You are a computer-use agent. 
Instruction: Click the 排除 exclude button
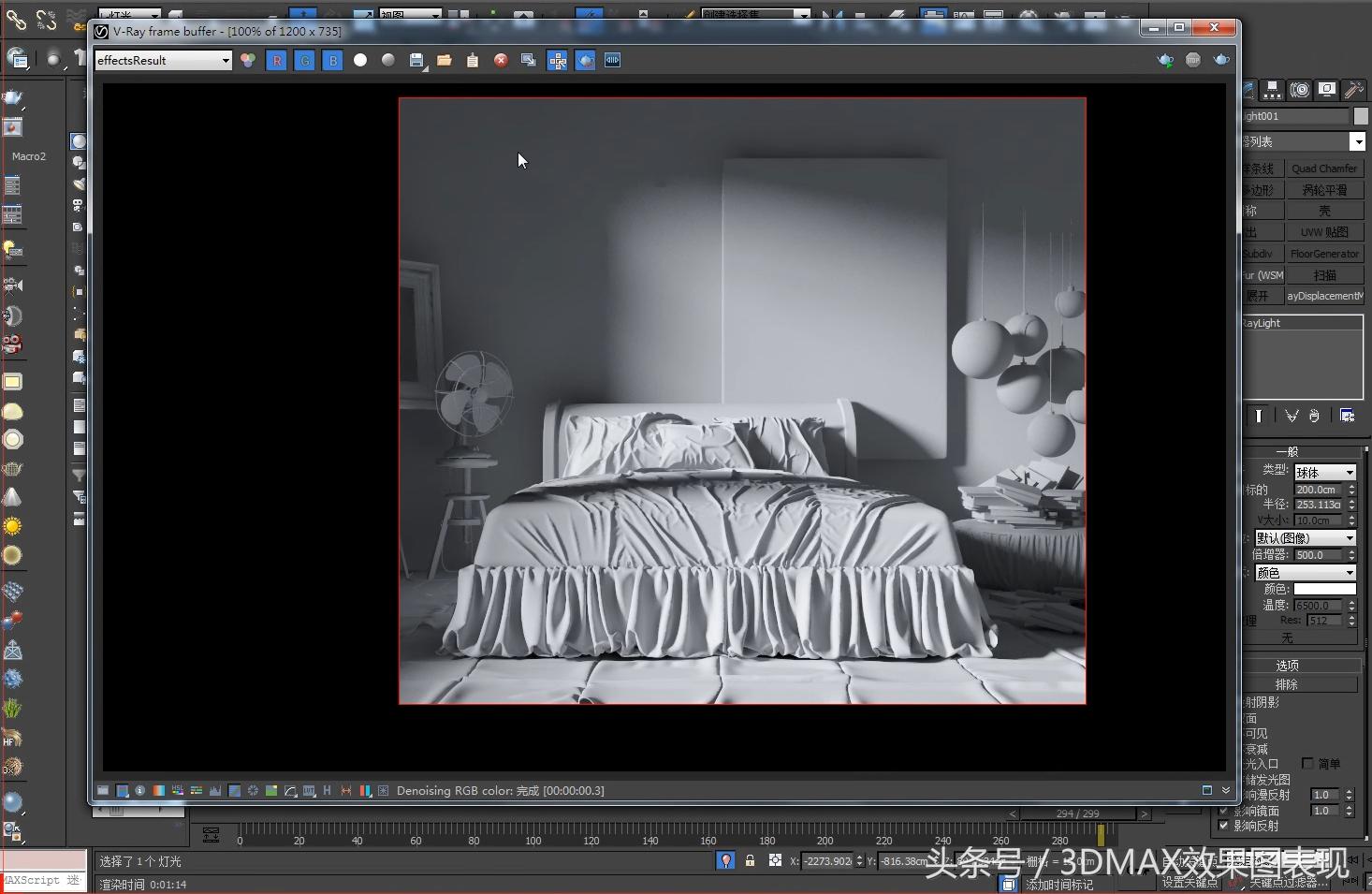[x=1288, y=684]
